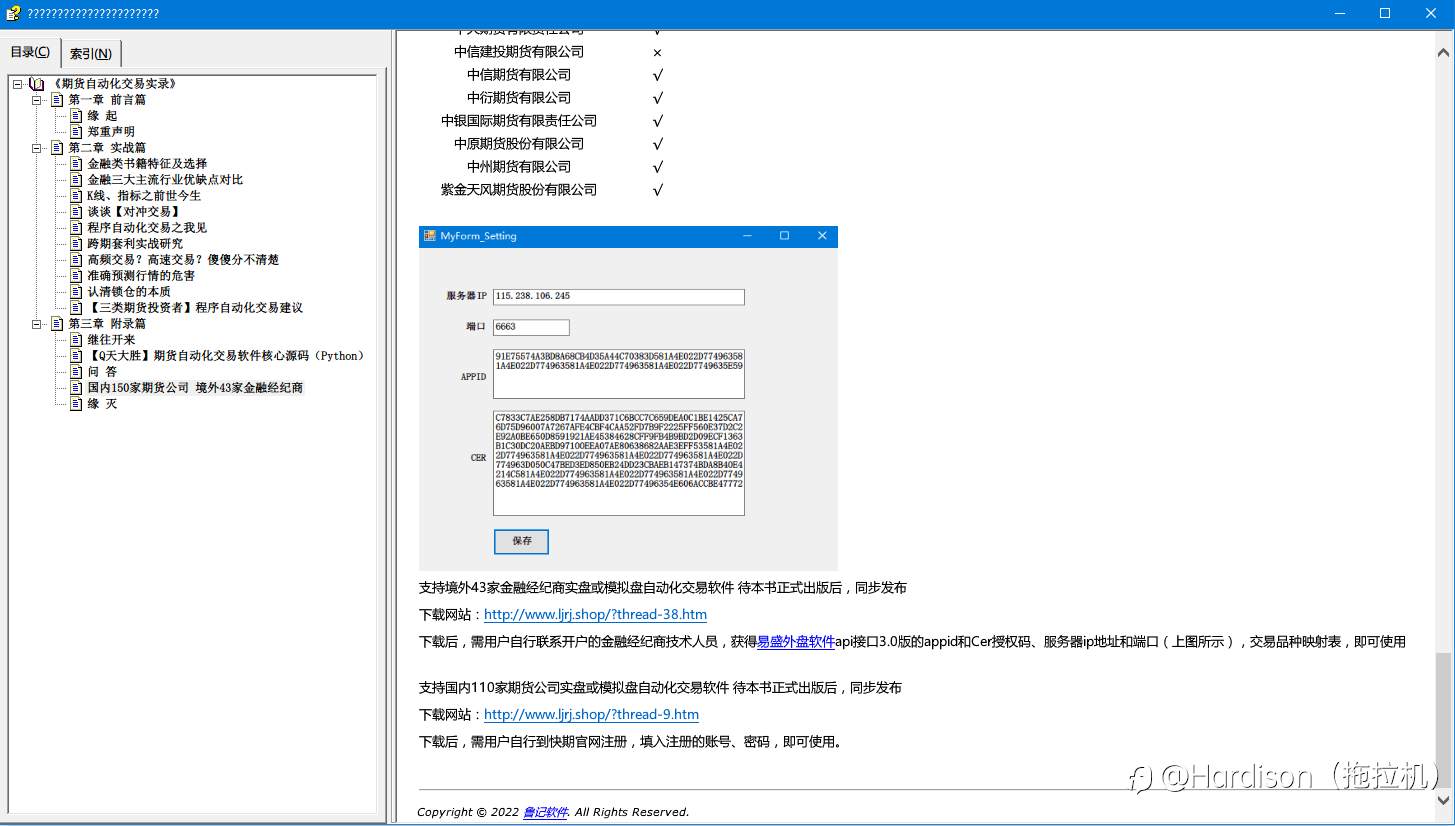Click the × mark beside 中信建投期货有限公司
The image size is (1455, 826).
(x=657, y=53)
